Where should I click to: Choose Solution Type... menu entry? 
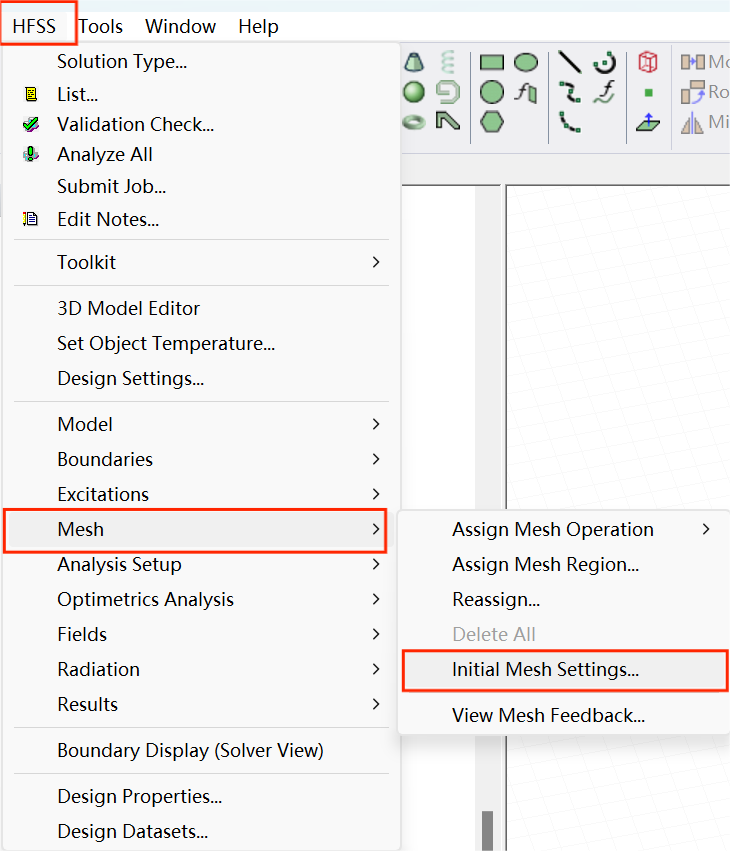coord(122,61)
